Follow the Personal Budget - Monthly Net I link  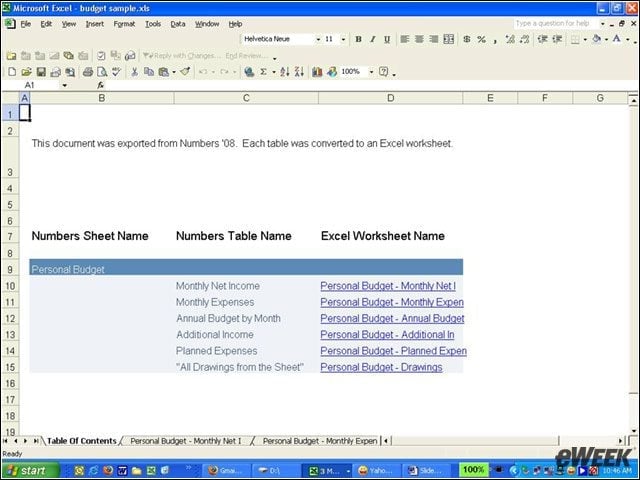pyautogui.click(x=388, y=286)
